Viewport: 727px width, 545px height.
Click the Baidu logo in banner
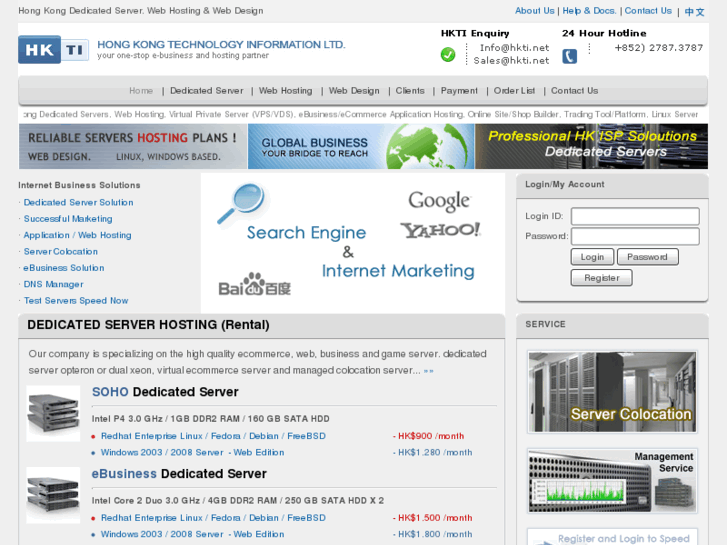(x=255, y=284)
